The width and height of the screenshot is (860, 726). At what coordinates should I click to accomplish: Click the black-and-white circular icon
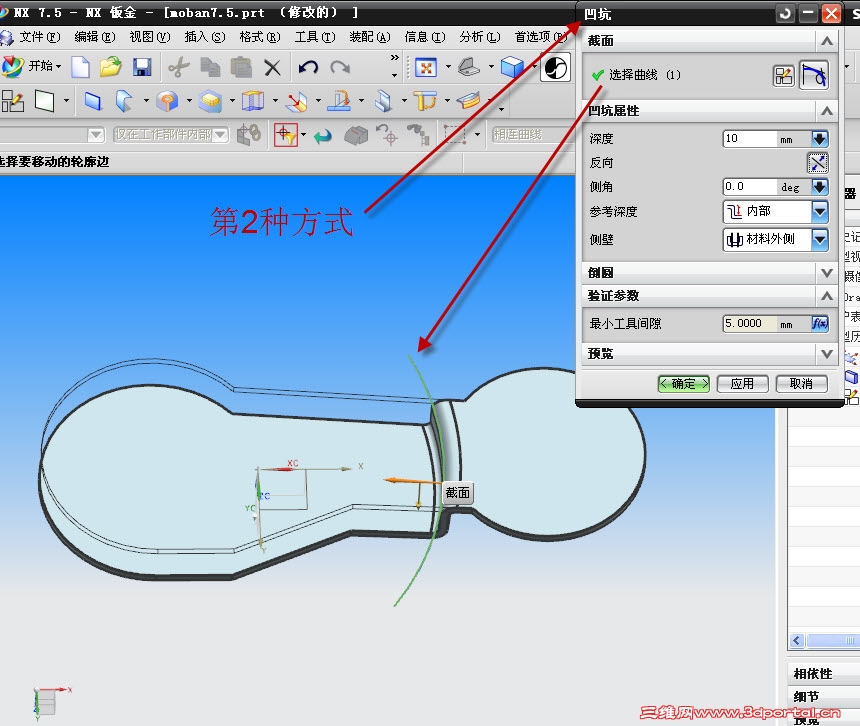coord(556,68)
